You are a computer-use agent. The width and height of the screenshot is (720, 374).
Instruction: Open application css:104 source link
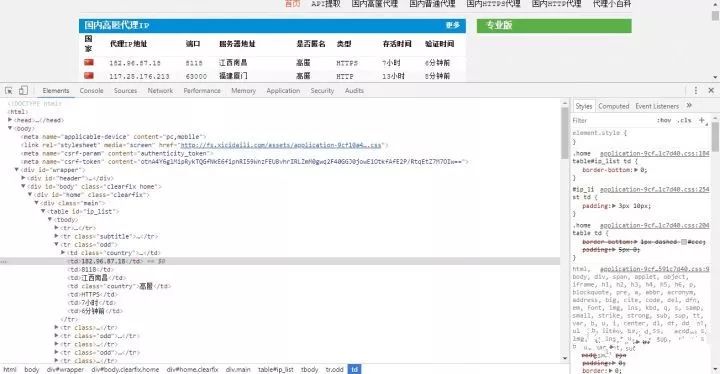pos(654,153)
